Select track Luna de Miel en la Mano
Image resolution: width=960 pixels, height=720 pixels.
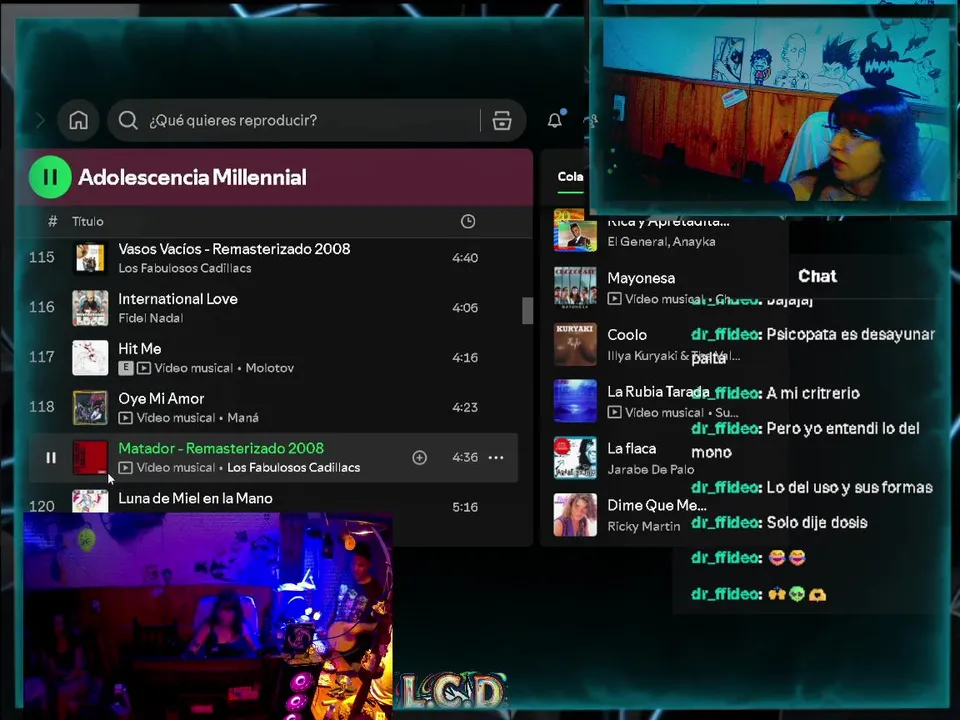[195, 498]
